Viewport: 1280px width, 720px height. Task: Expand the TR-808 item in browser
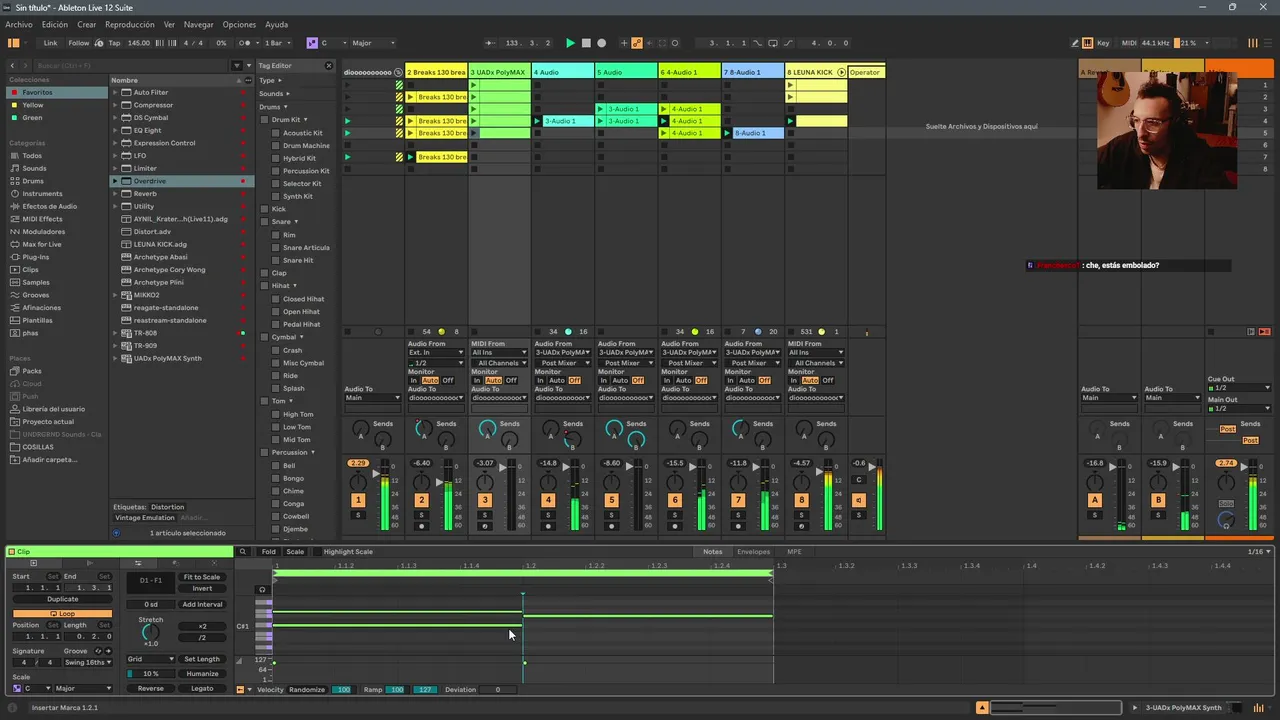[x=115, y=333]
